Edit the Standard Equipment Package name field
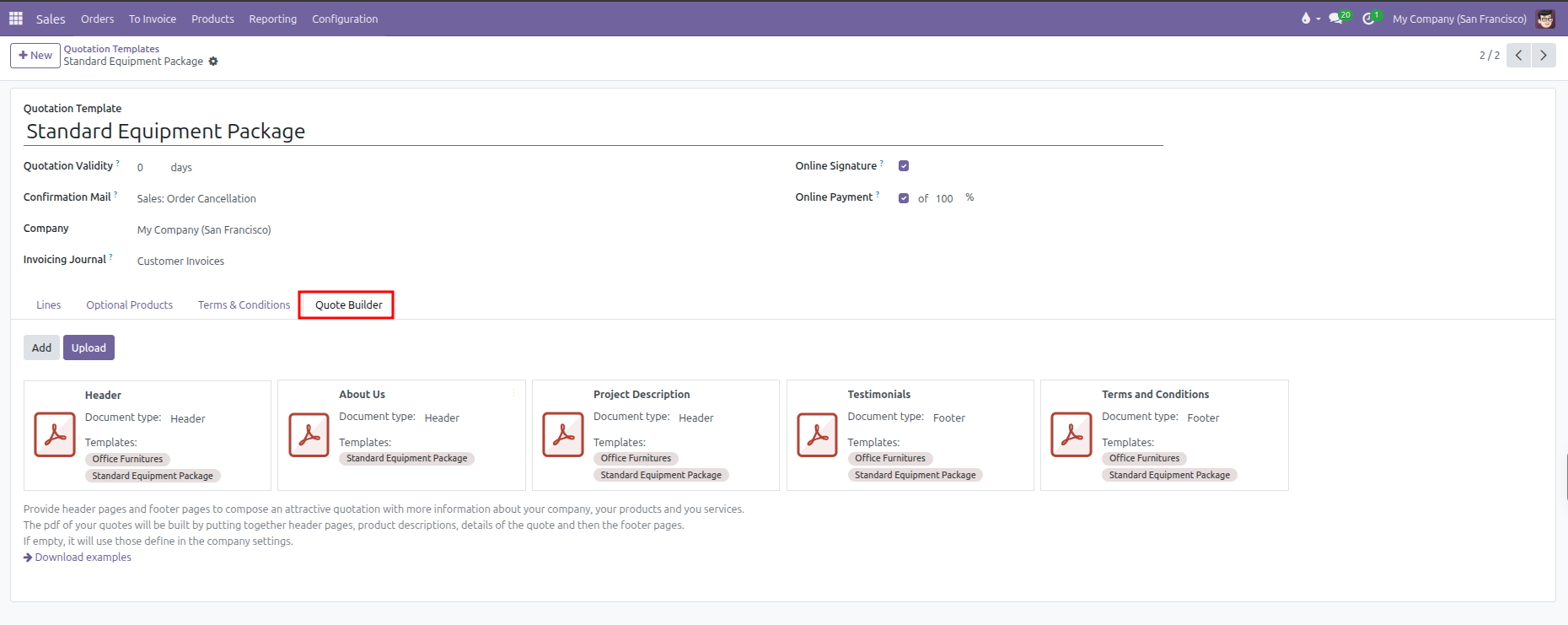 pos(593,132)
